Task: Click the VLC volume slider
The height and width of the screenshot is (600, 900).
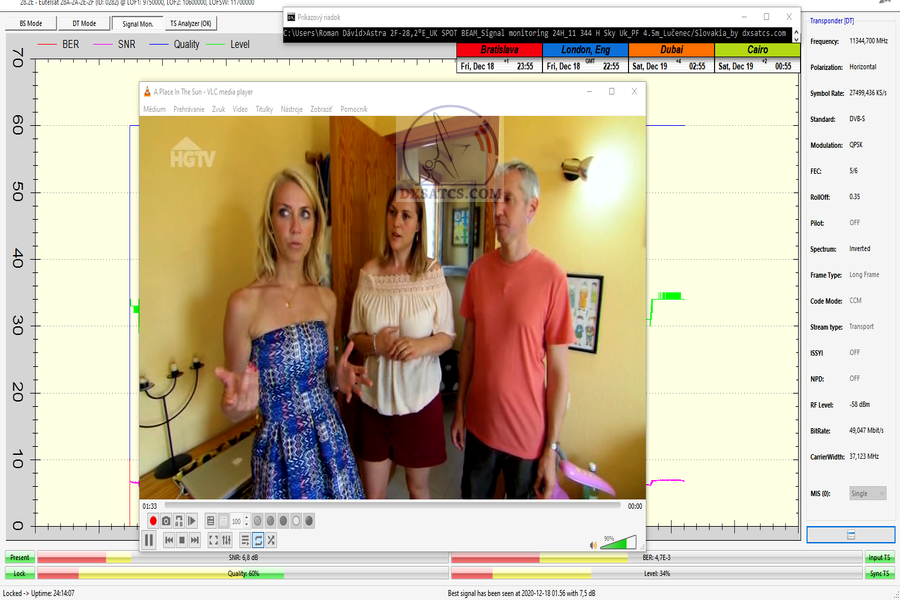Action: 618,542
